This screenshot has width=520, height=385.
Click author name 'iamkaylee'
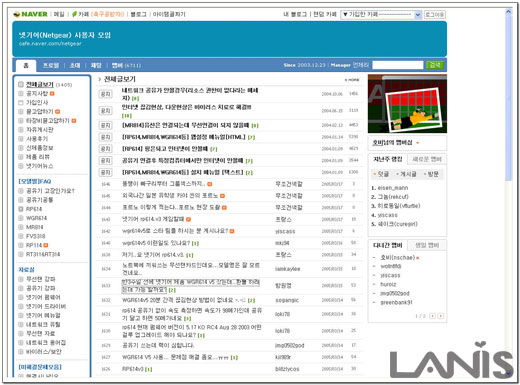(288, 269)
